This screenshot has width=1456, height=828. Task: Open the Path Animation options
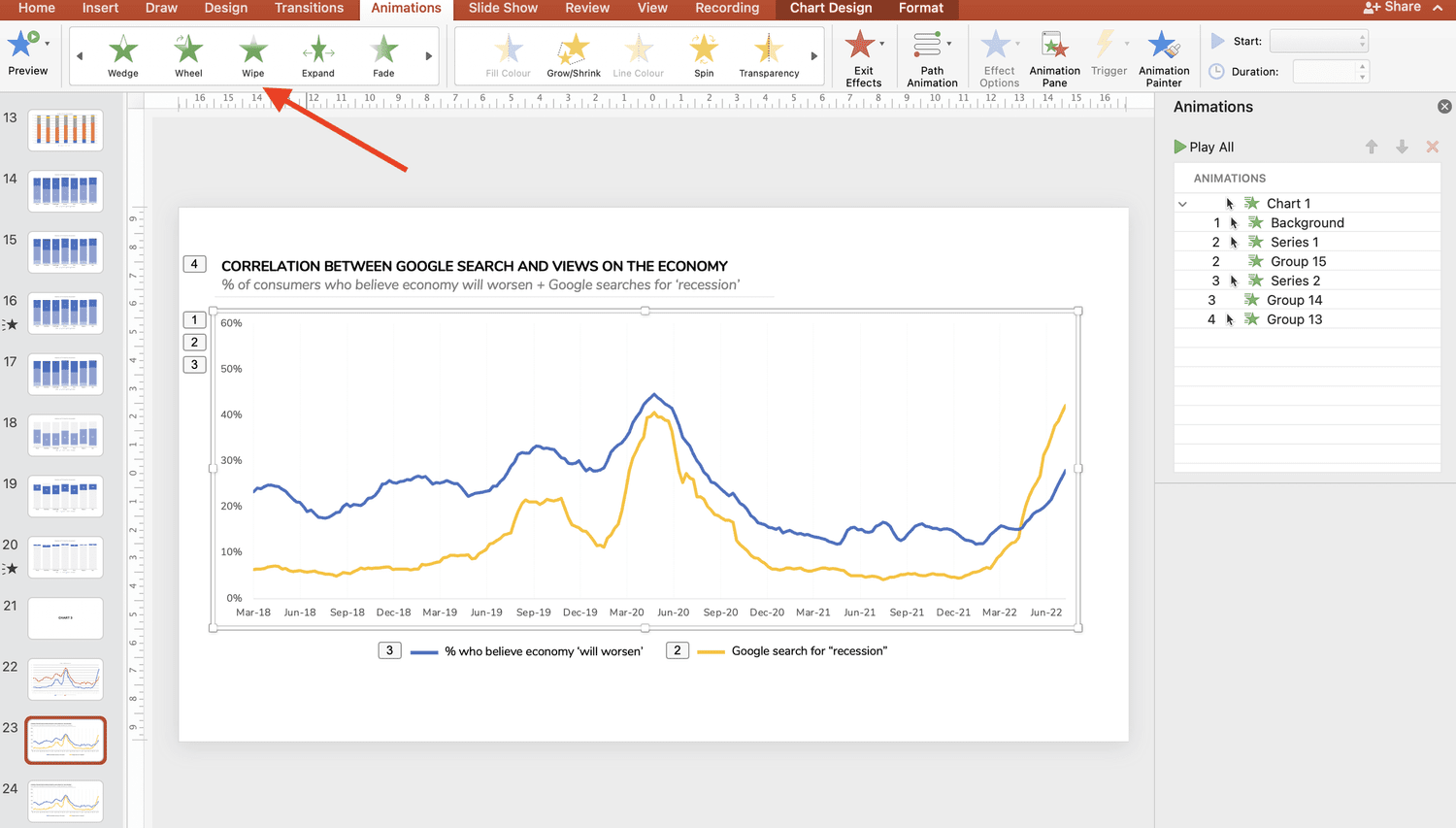coord(931,56)
